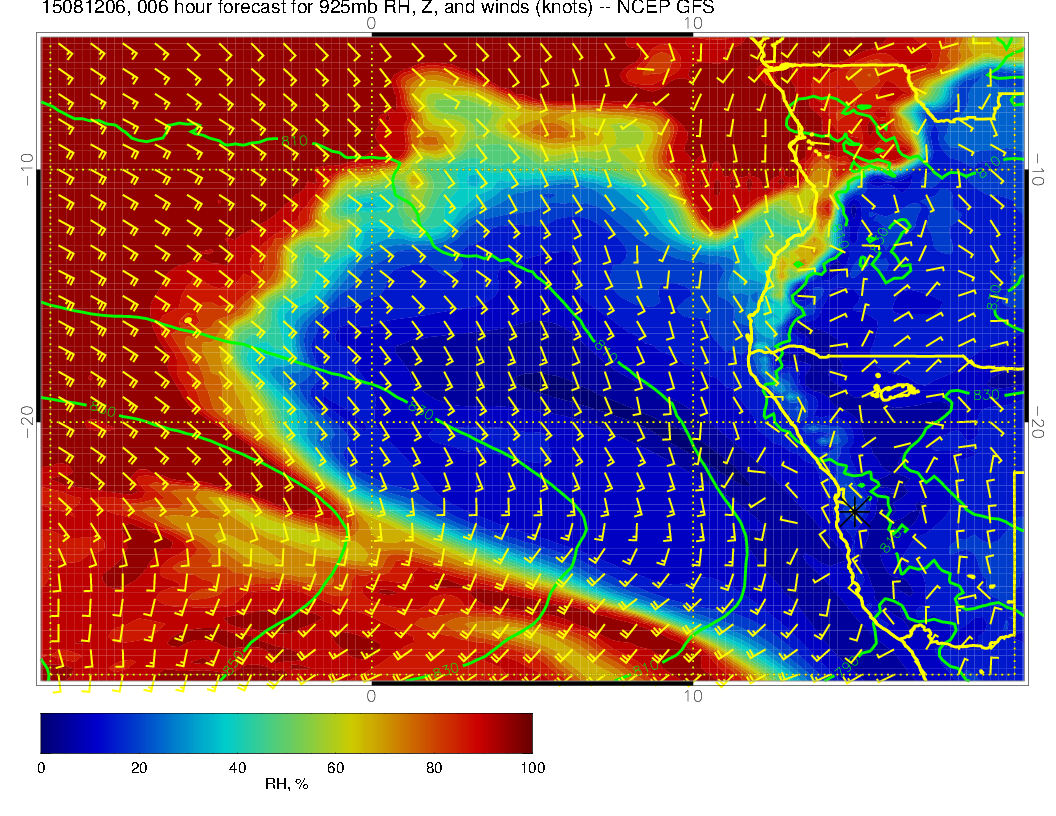Click the "RH, %" colorbar label
Screen dimensions: 1056x816
coord(286,785)
